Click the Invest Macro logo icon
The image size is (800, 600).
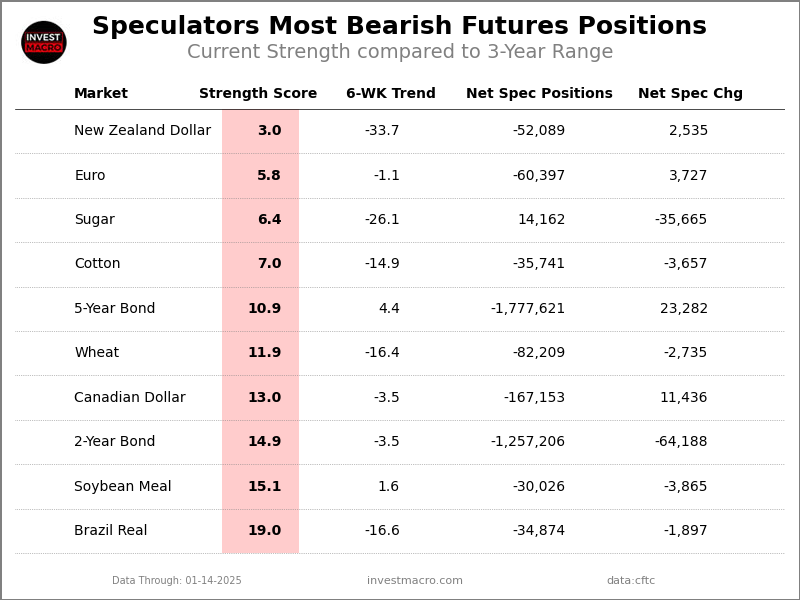pyautogui.click(x=44, y=42)
